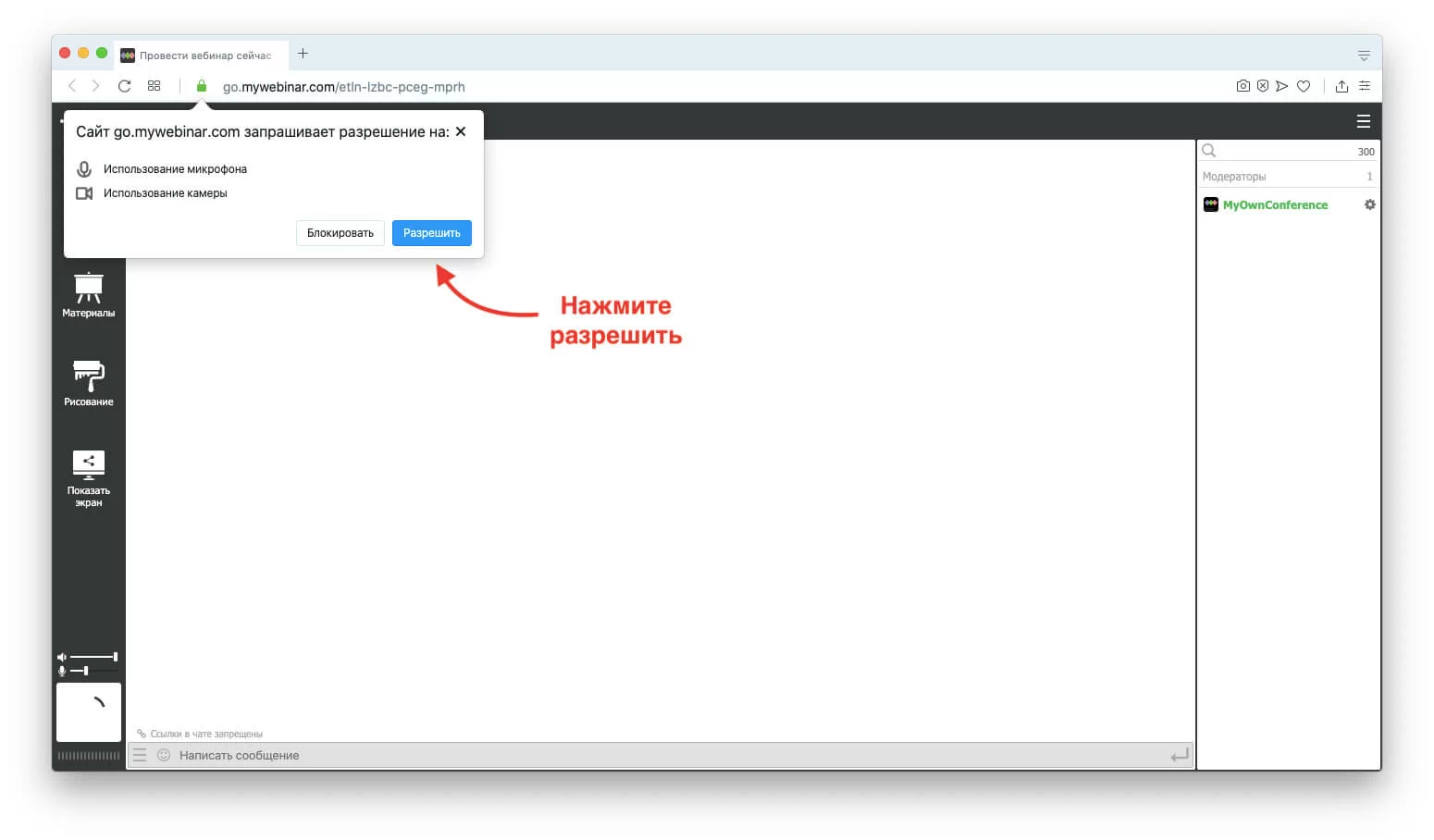Select the Рисование drawing tool
The image size is (1434, 840).
89,383
